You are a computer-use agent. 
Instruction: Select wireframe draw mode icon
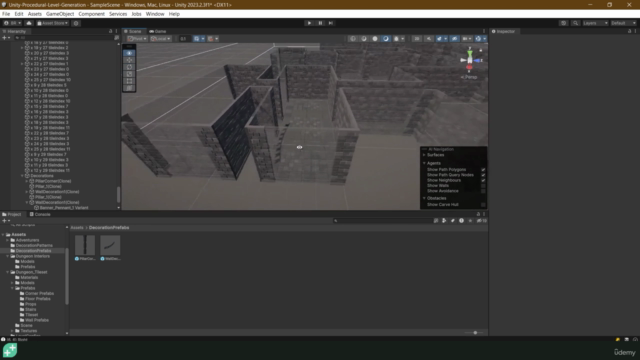(353, 39)
